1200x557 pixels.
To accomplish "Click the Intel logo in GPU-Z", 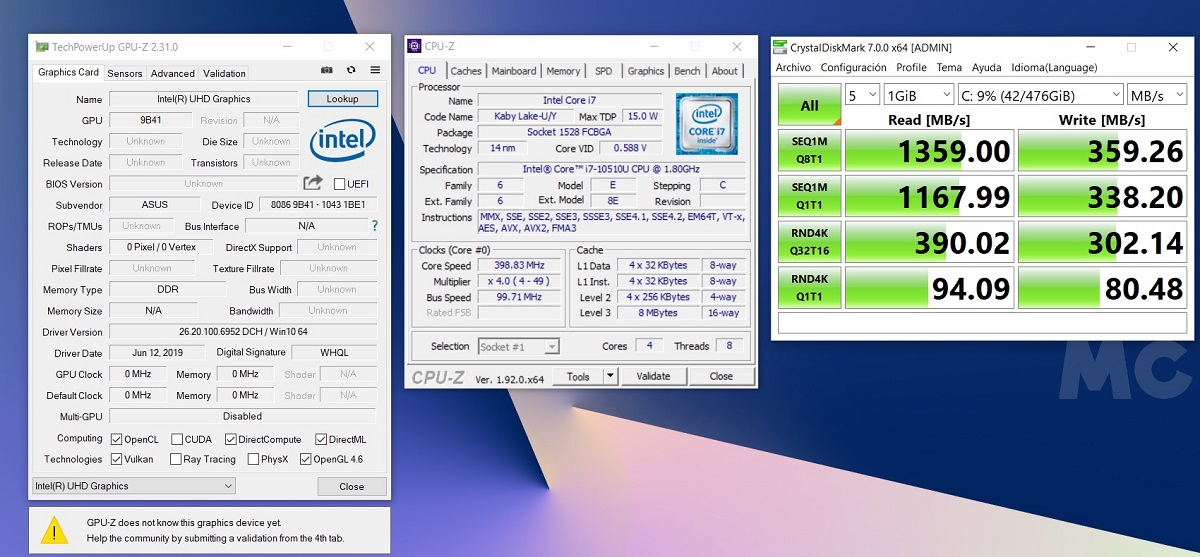I will click(x=342, y=143).
